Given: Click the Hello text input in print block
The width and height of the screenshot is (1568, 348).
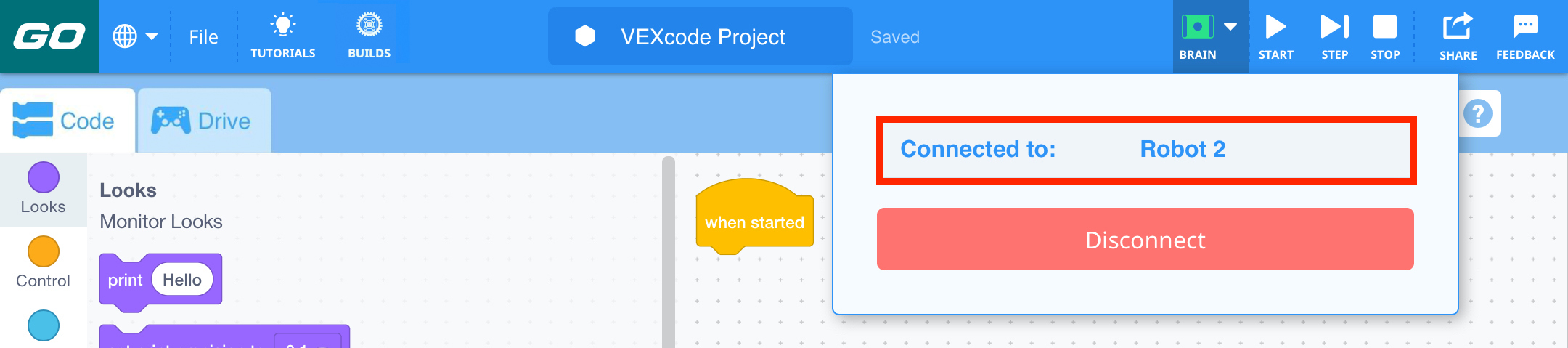Looking at the screenshot, I should coord(182,280).
